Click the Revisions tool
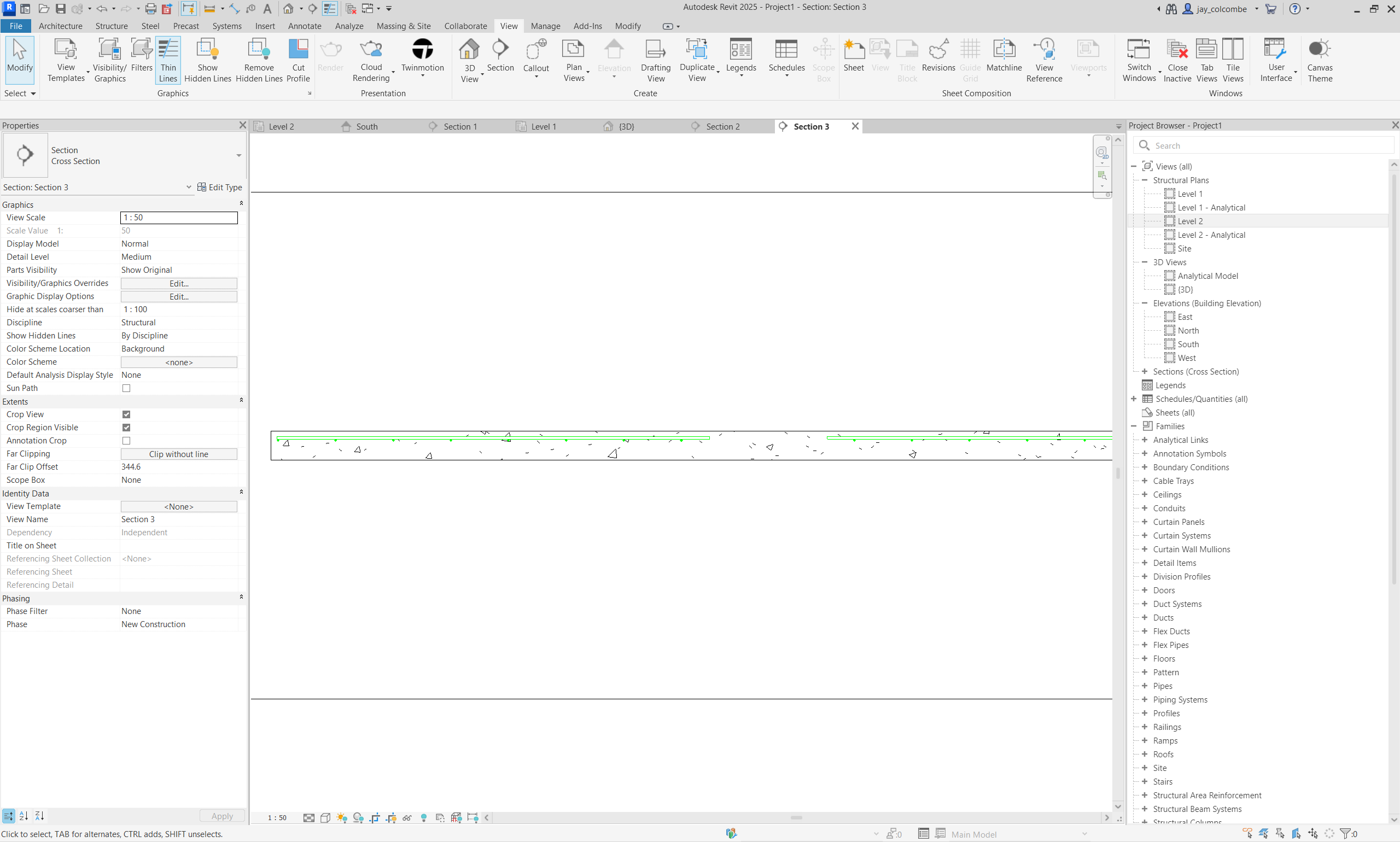Image resolution: width=1400 pixels, height=842 pixels. (x=938, y=56)
